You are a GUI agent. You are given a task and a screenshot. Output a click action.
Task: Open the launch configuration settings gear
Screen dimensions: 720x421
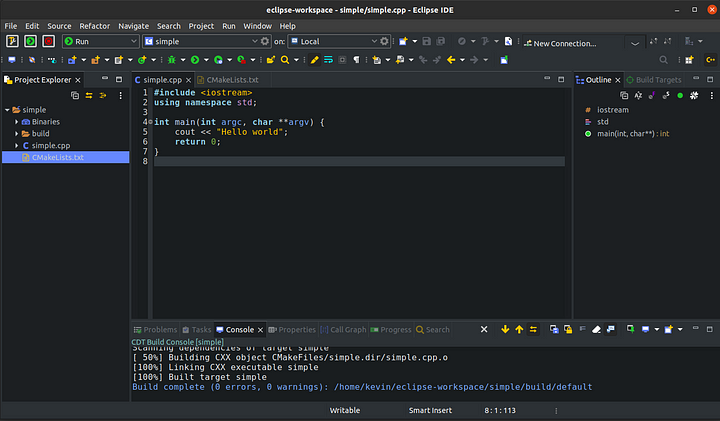[265, 41]
